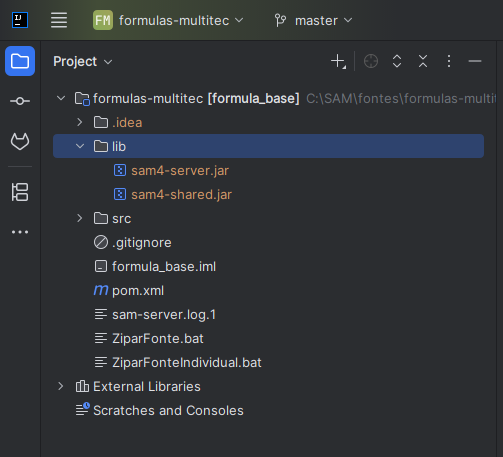
Task: Click the Maven m icon of pom.xml
Action: [x=101, y=290]
